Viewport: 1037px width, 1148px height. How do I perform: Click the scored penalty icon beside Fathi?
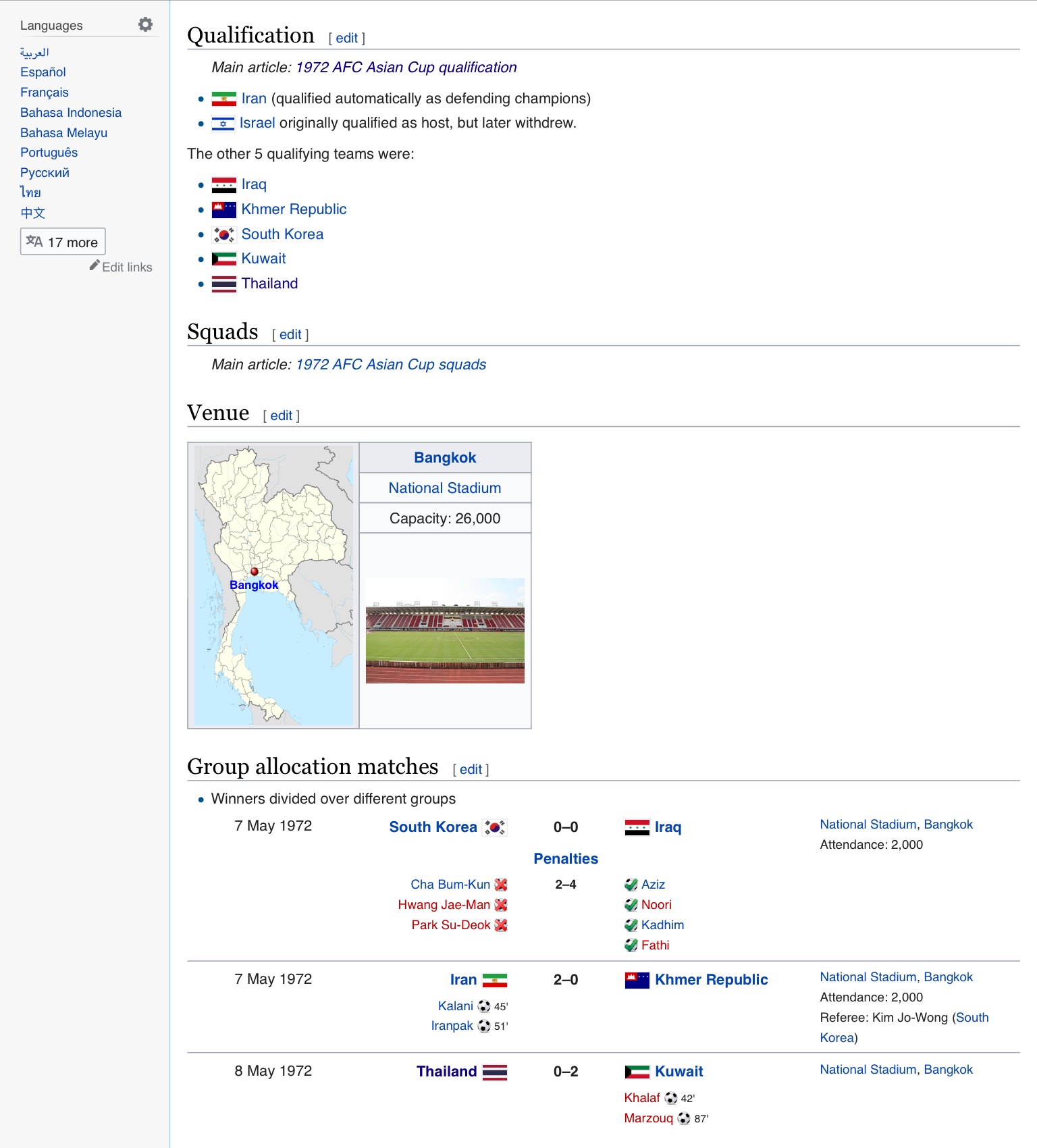click(x=631, y=945)
